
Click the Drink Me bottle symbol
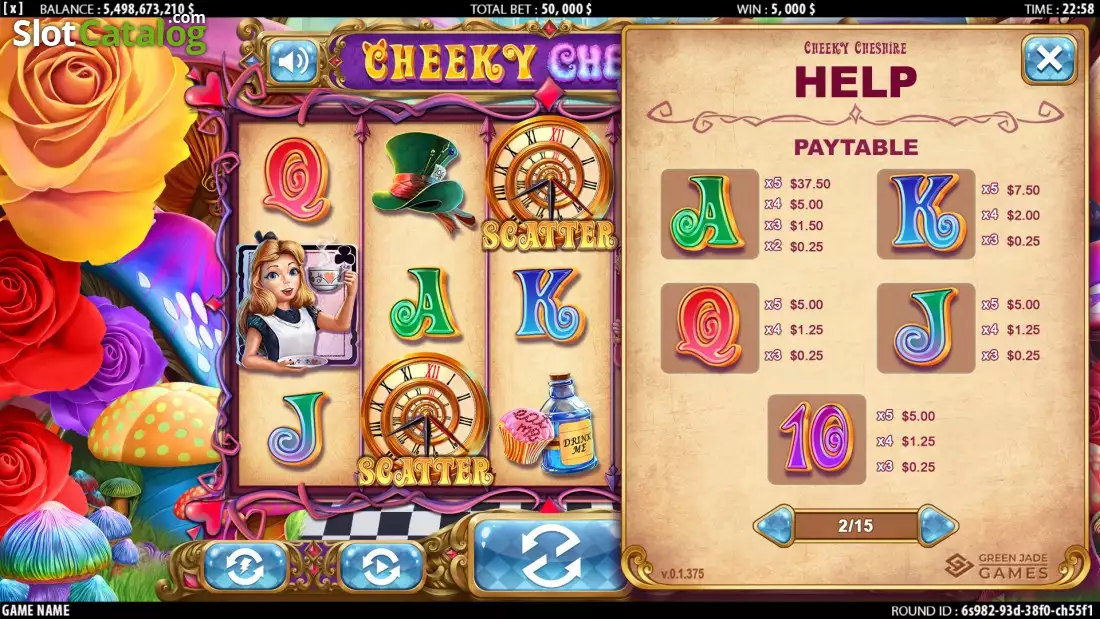click(x=551, y=422)
